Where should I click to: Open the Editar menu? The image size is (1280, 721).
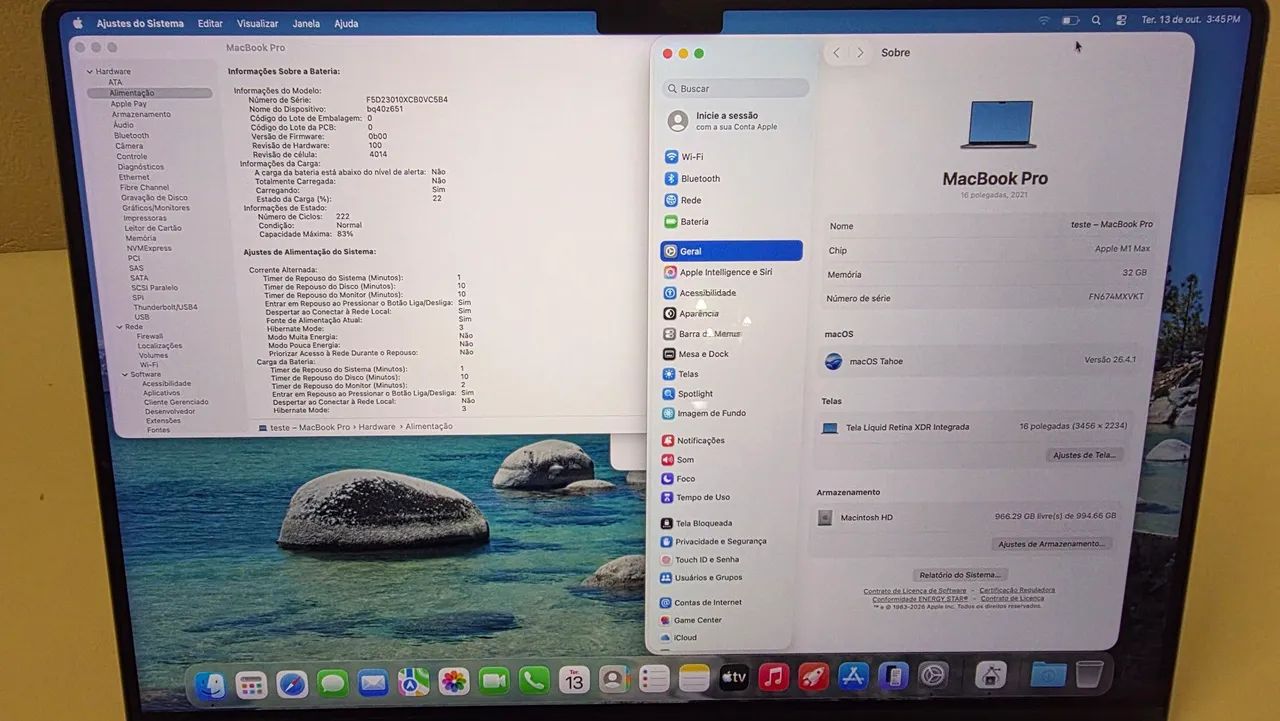pyautogui.click(x=210, y=23)
